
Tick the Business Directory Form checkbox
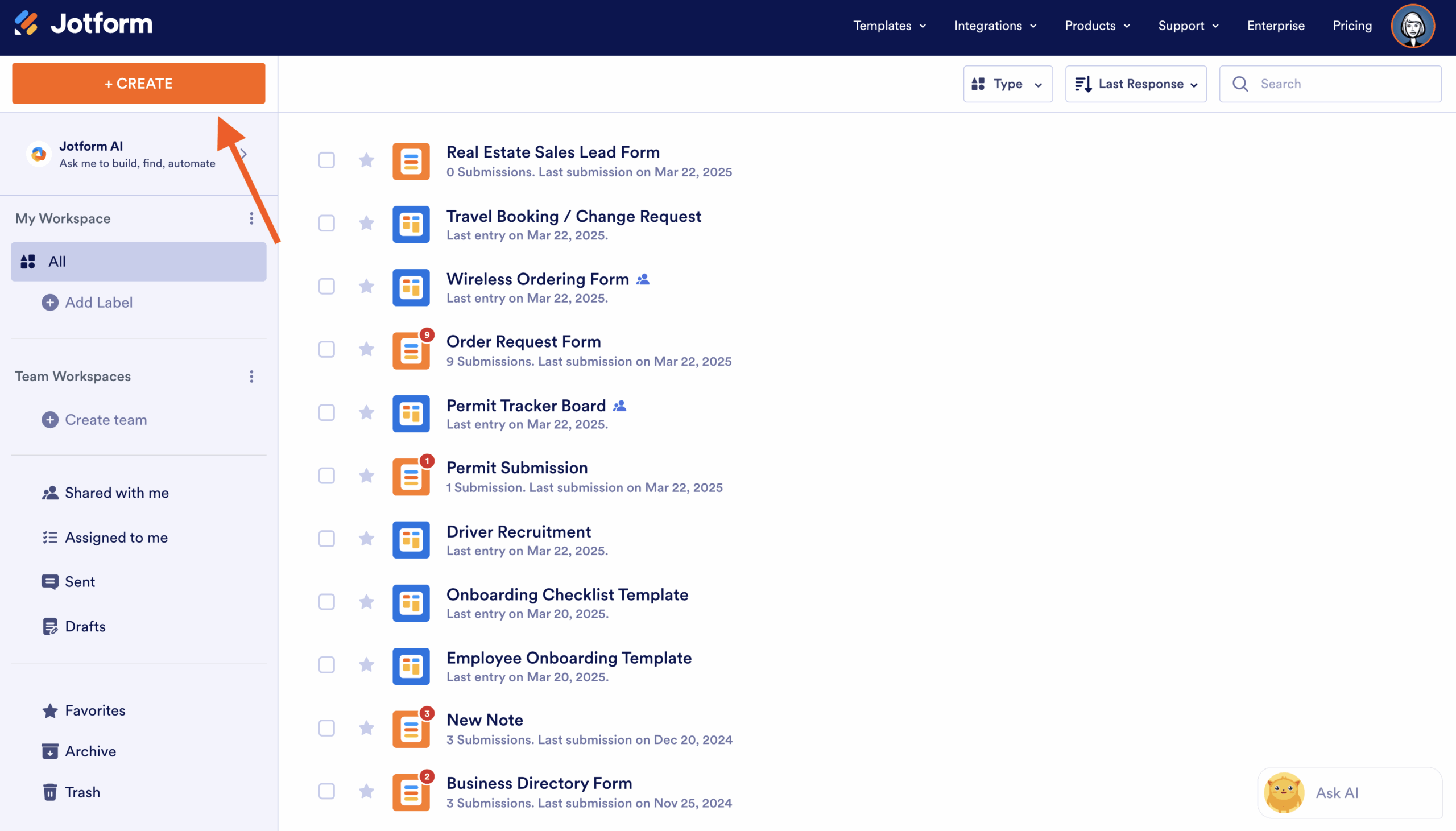tap(326, 791)
